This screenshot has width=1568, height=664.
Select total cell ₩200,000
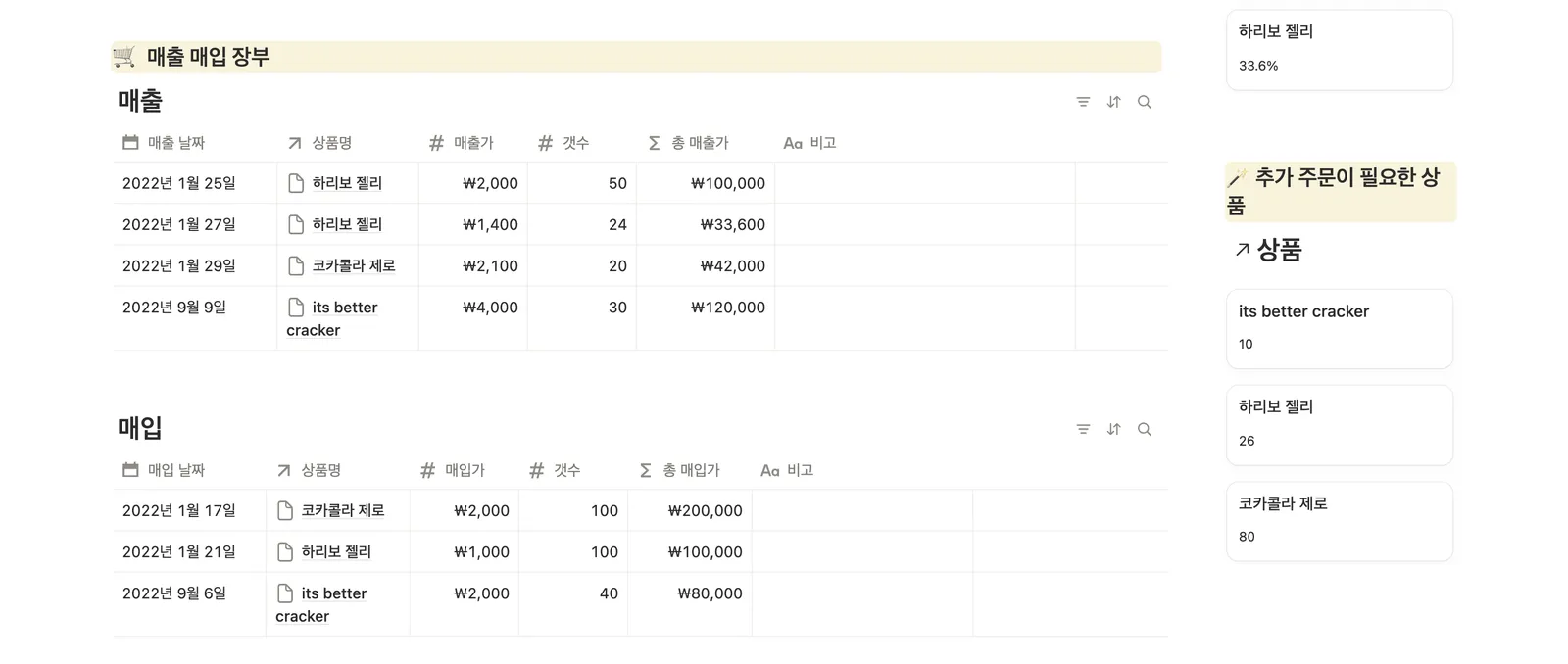[x=690, y=510]
